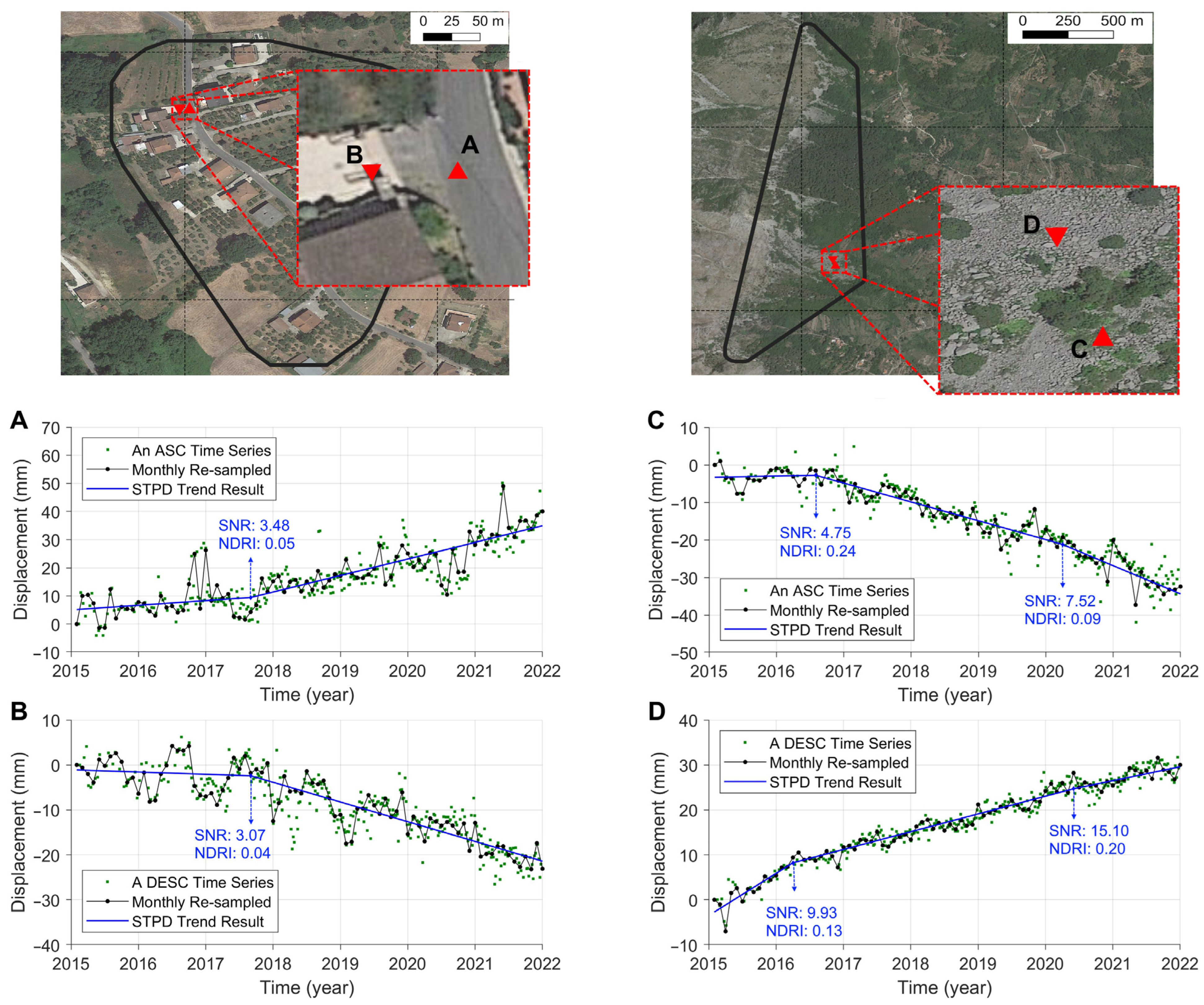1204x1005 pixels.
Task: Click the 500 m scale bar
Action: (x=1068, y=34)
